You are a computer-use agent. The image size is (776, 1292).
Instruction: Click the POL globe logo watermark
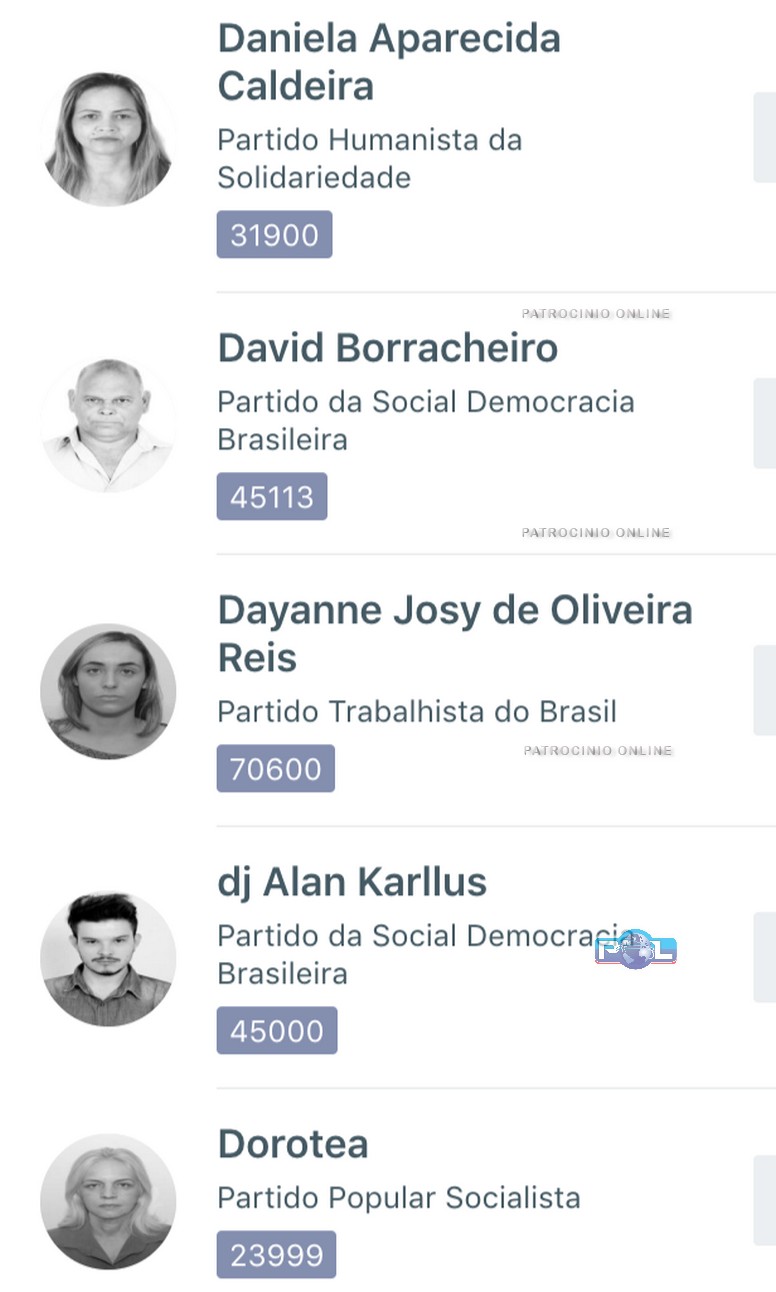636,950
